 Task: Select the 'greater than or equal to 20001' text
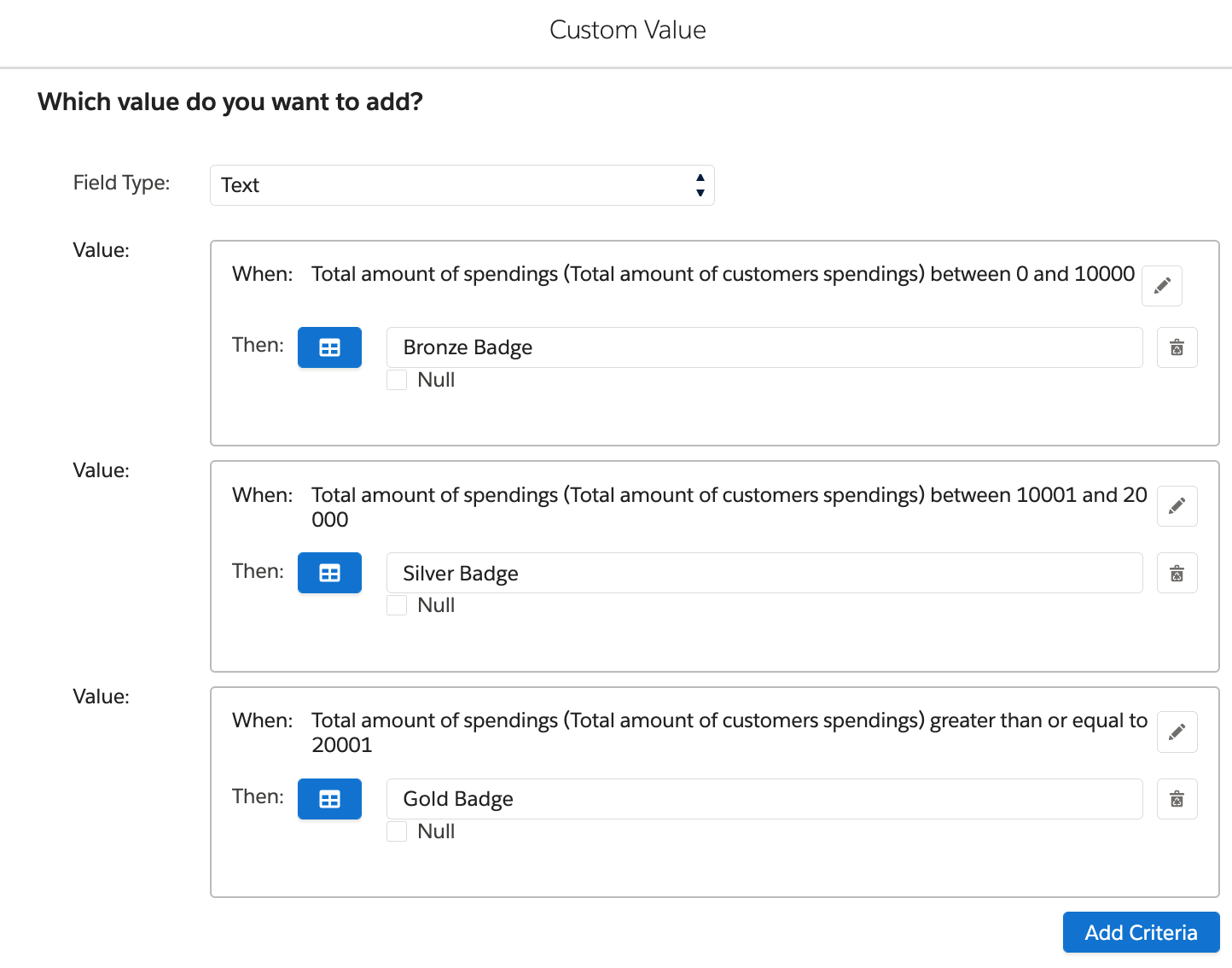729,732
